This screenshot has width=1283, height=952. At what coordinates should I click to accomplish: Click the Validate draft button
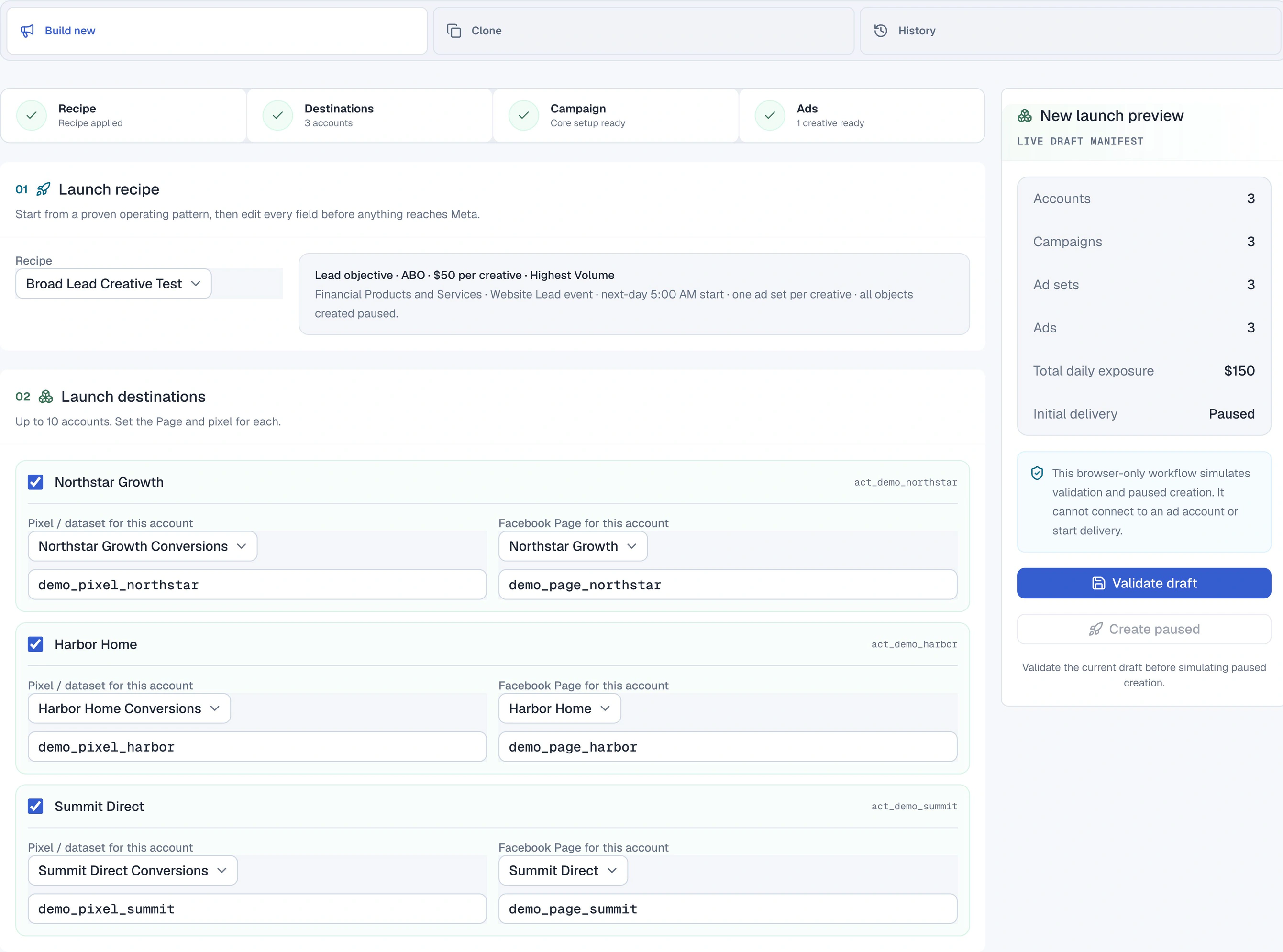pyautogui.click(x=1144, y=583)
